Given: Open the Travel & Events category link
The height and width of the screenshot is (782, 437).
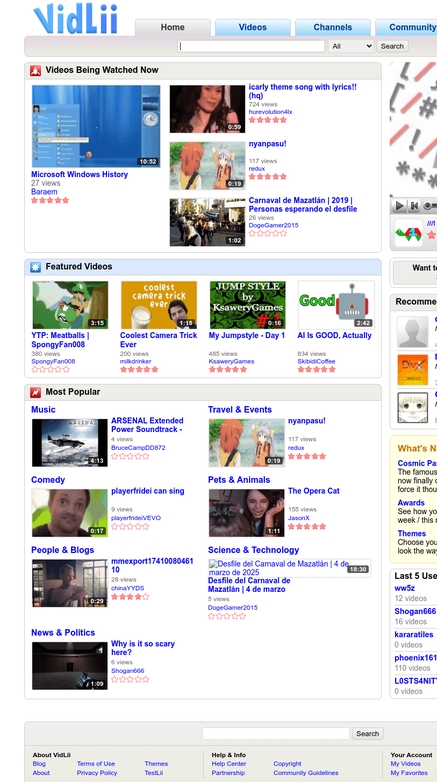Looking at the screenshot, I should click(x=239, y=410).
